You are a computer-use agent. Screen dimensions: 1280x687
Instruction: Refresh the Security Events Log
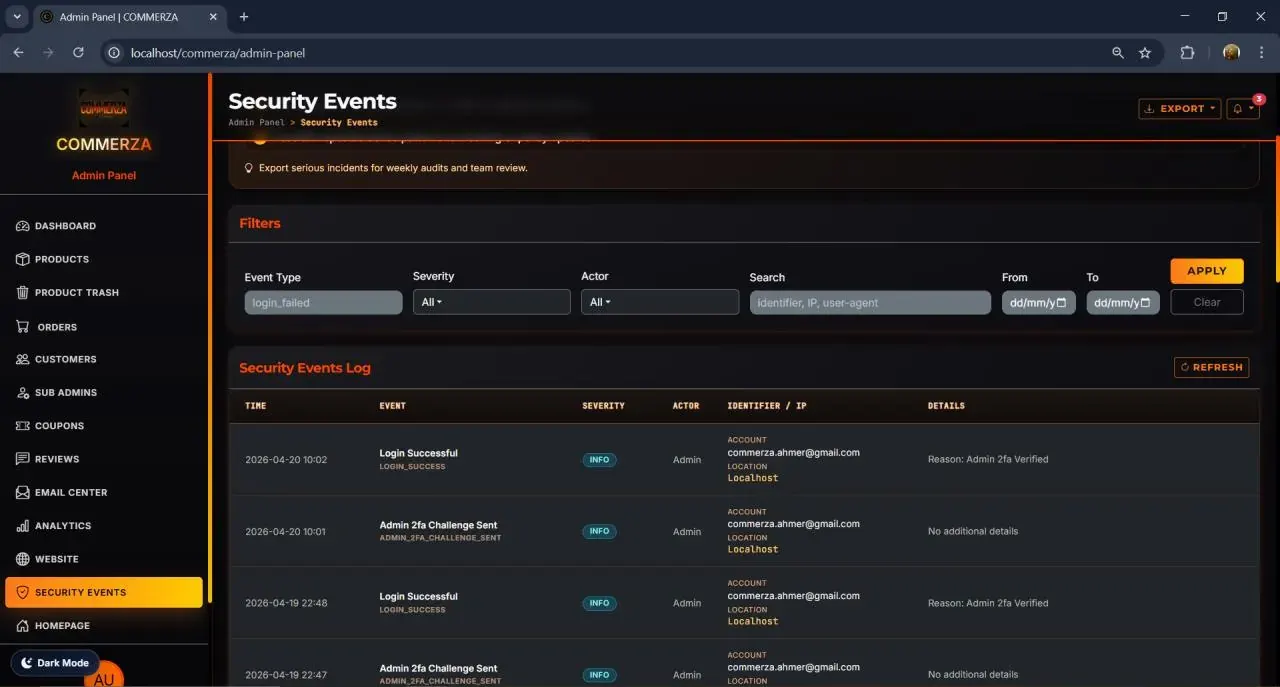point(1211,367)
